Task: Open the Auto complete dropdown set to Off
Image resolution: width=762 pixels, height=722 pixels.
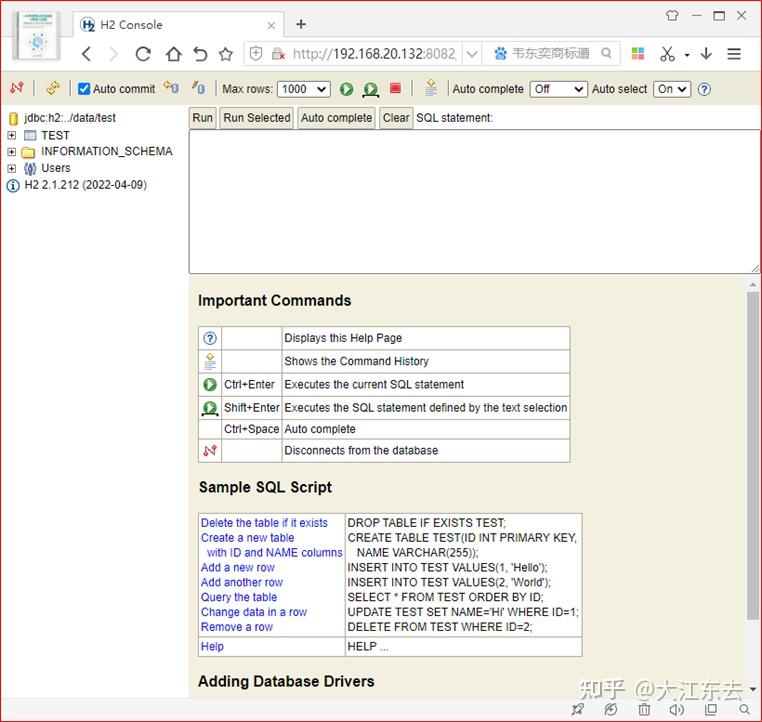Action: pyautogui.click(x=558, y=89)
